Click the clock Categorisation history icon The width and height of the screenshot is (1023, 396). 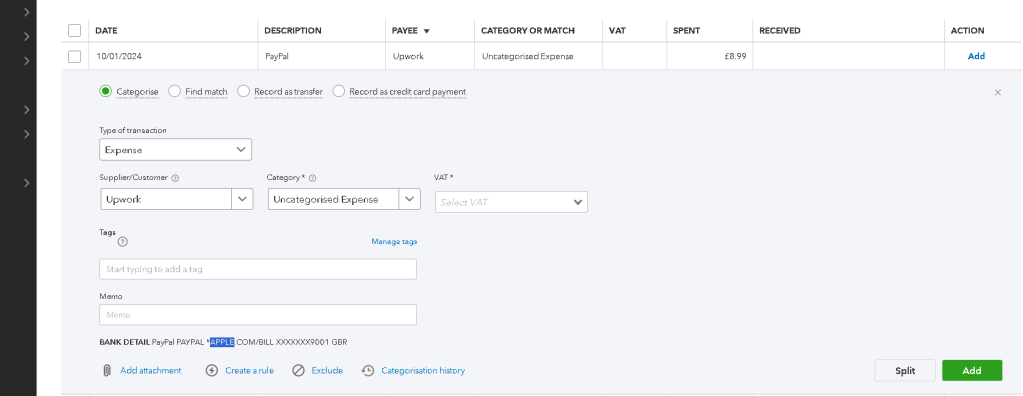tap(368, 371)
